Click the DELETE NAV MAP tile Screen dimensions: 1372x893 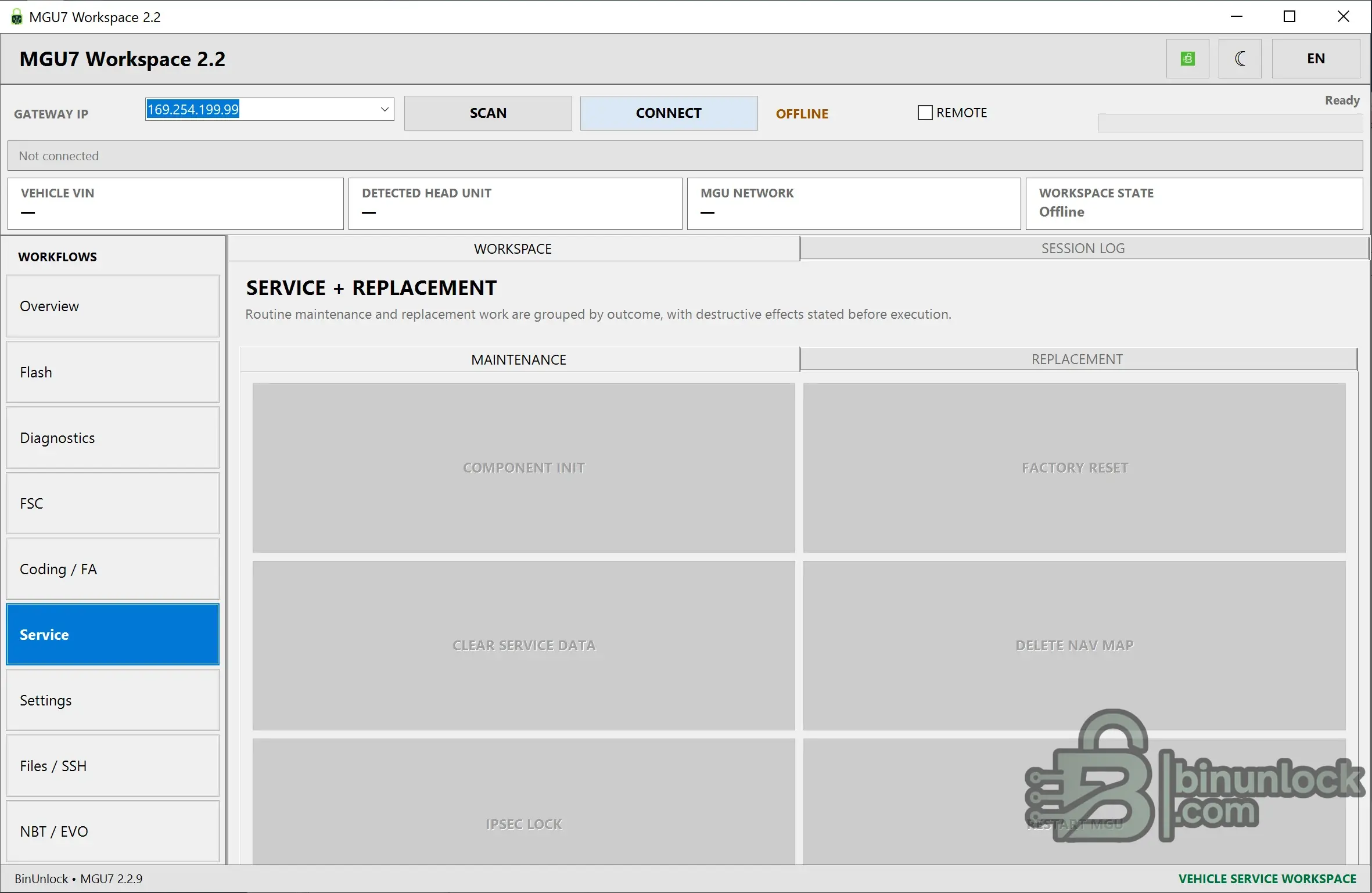click(1075, 646)
